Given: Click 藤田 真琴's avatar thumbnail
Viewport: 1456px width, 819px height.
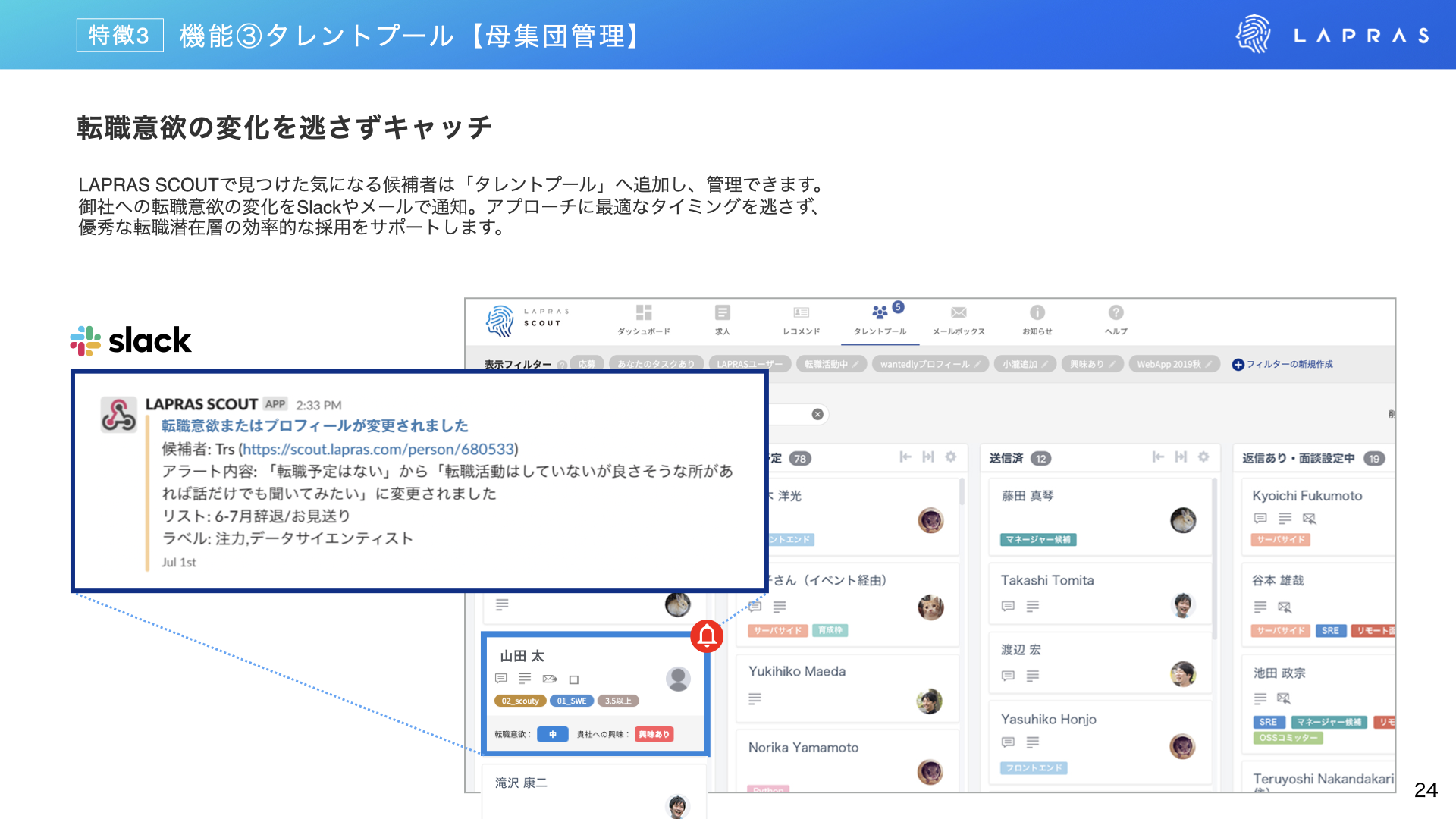Looking at the screenshot, I should [x=1183, y=520].
